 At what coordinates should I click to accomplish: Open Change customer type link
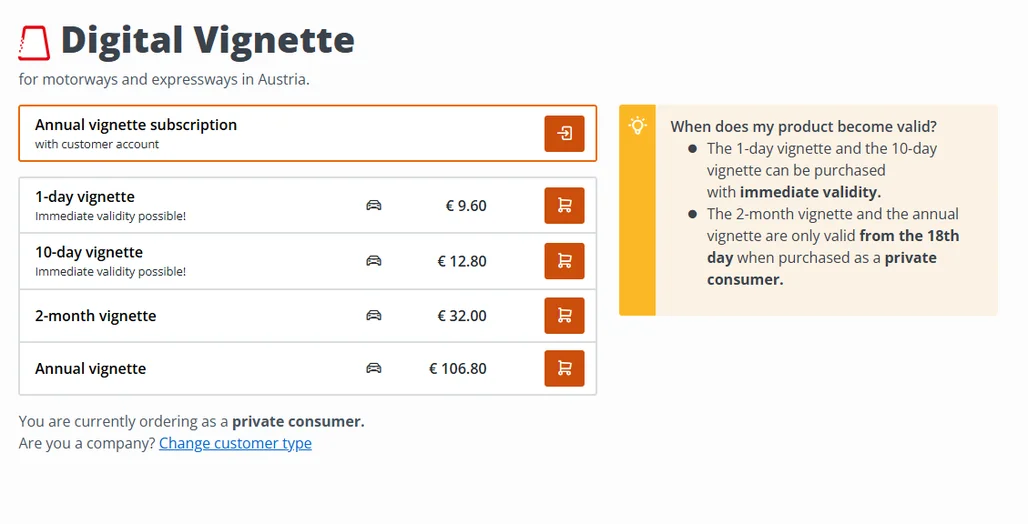[x=235, y=443]
